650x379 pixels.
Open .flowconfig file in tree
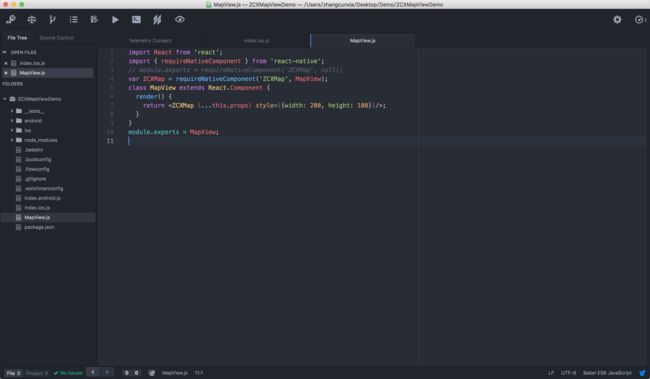point(36,169)
